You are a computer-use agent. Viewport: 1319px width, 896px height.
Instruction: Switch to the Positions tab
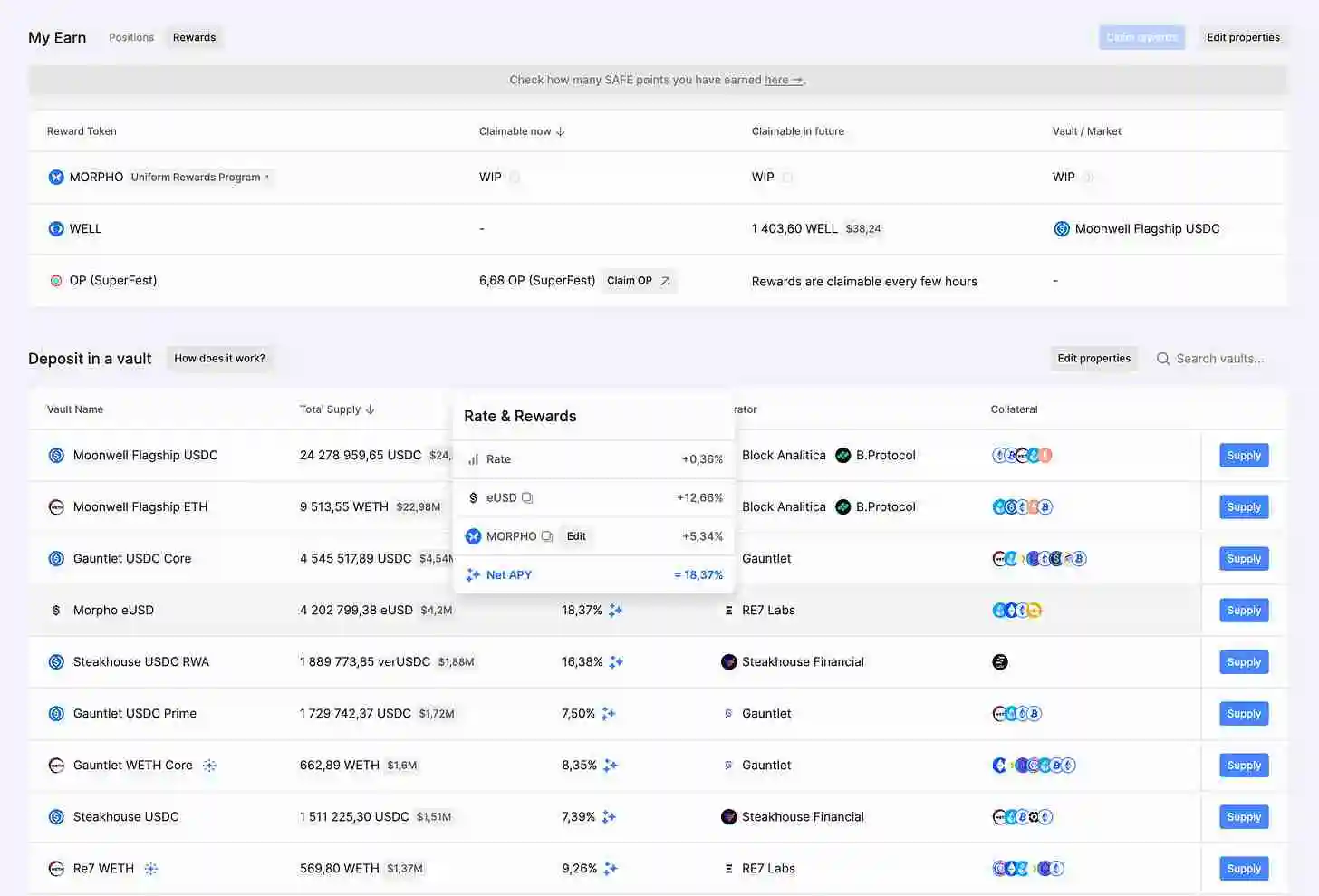coord(131,37)
